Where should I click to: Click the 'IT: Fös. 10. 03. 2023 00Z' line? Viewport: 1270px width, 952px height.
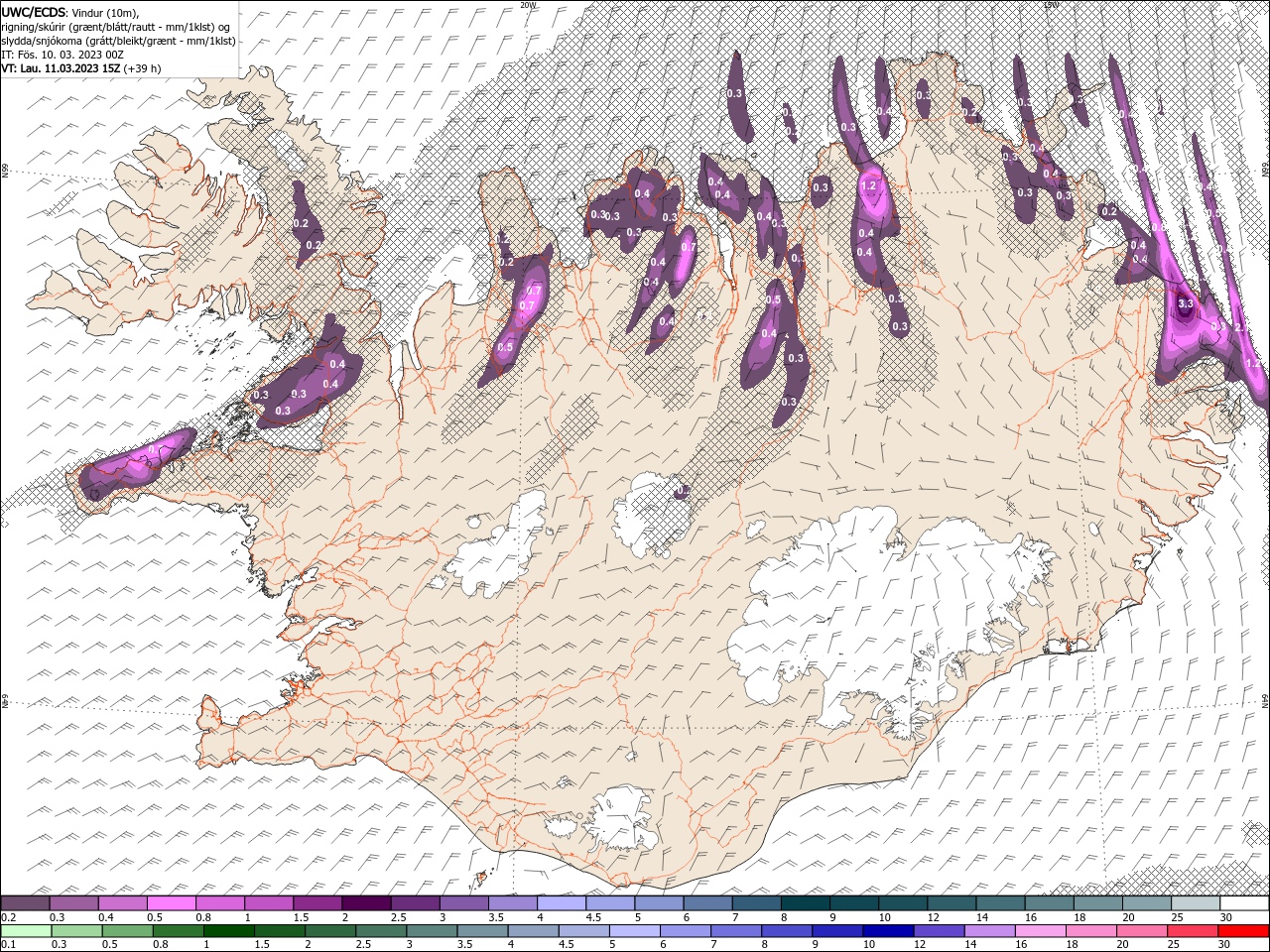[63, 54]
